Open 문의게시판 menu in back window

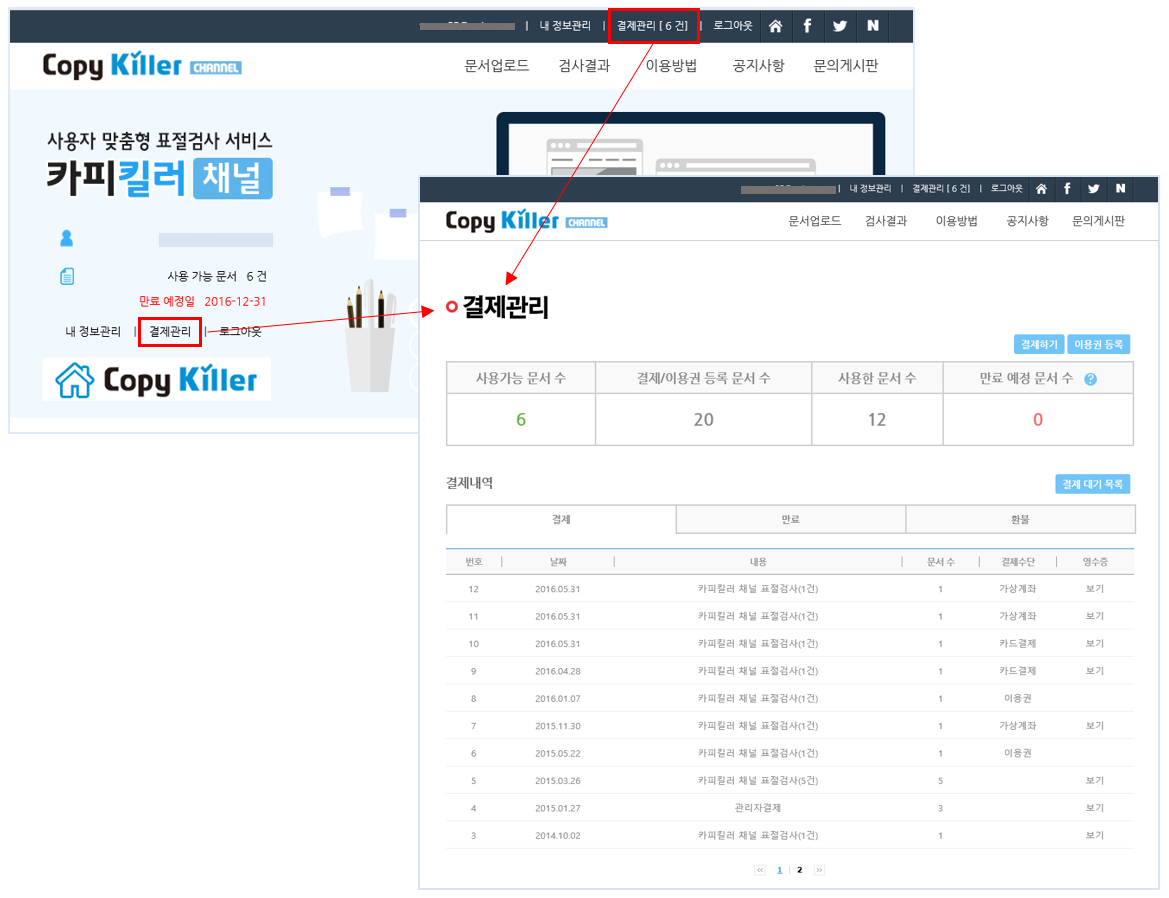click(845, 66)
